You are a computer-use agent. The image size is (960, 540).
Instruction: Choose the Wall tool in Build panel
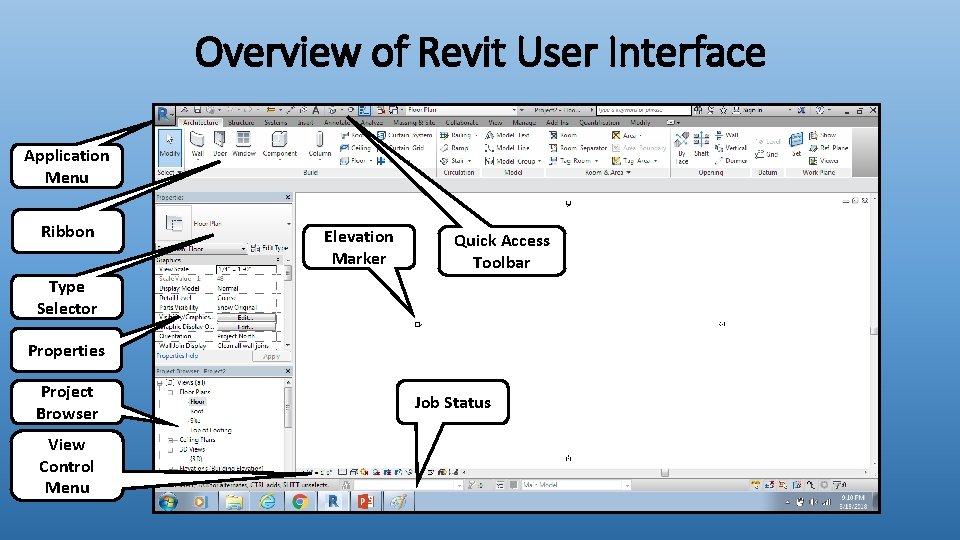click(197, 145)
